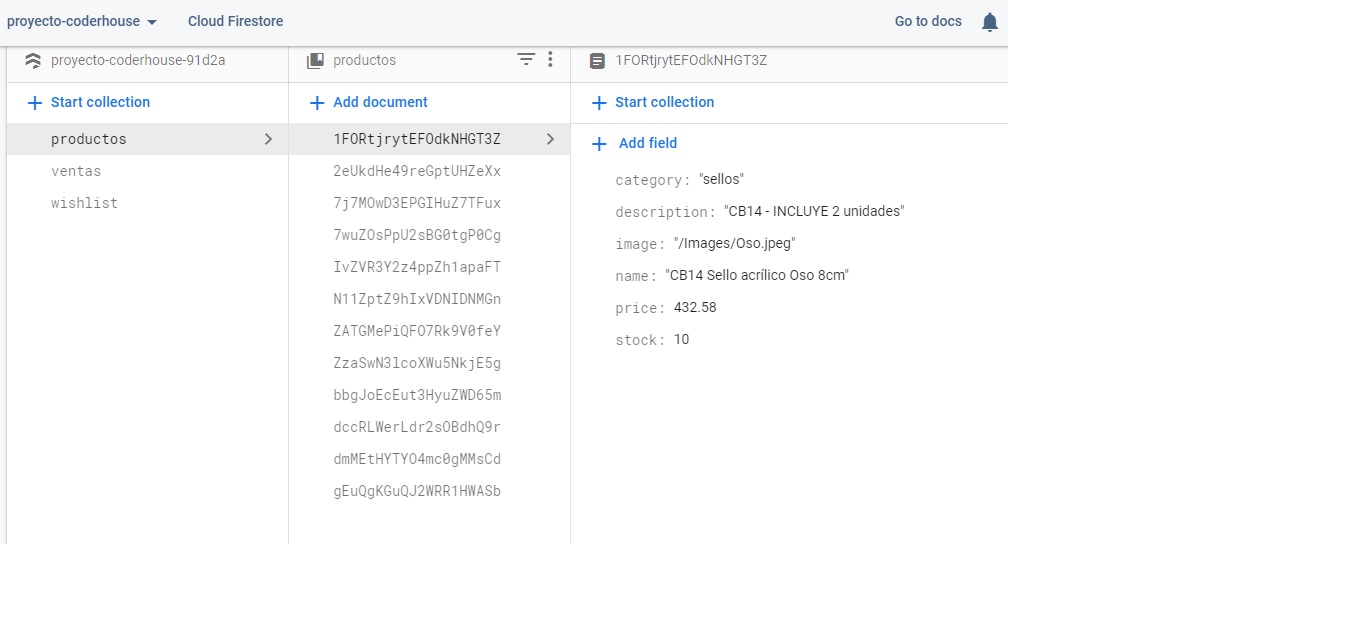Image resolution: width=1360 pixels, height=621 pixels.
Task: Click the plus icon beside Add document
Action: click(x=317, y=102)
